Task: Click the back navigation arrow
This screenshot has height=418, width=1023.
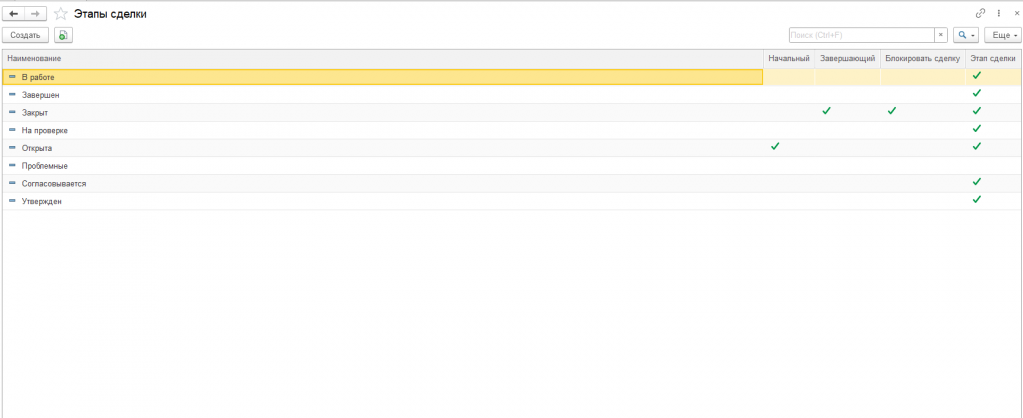Action: (14, 13)
